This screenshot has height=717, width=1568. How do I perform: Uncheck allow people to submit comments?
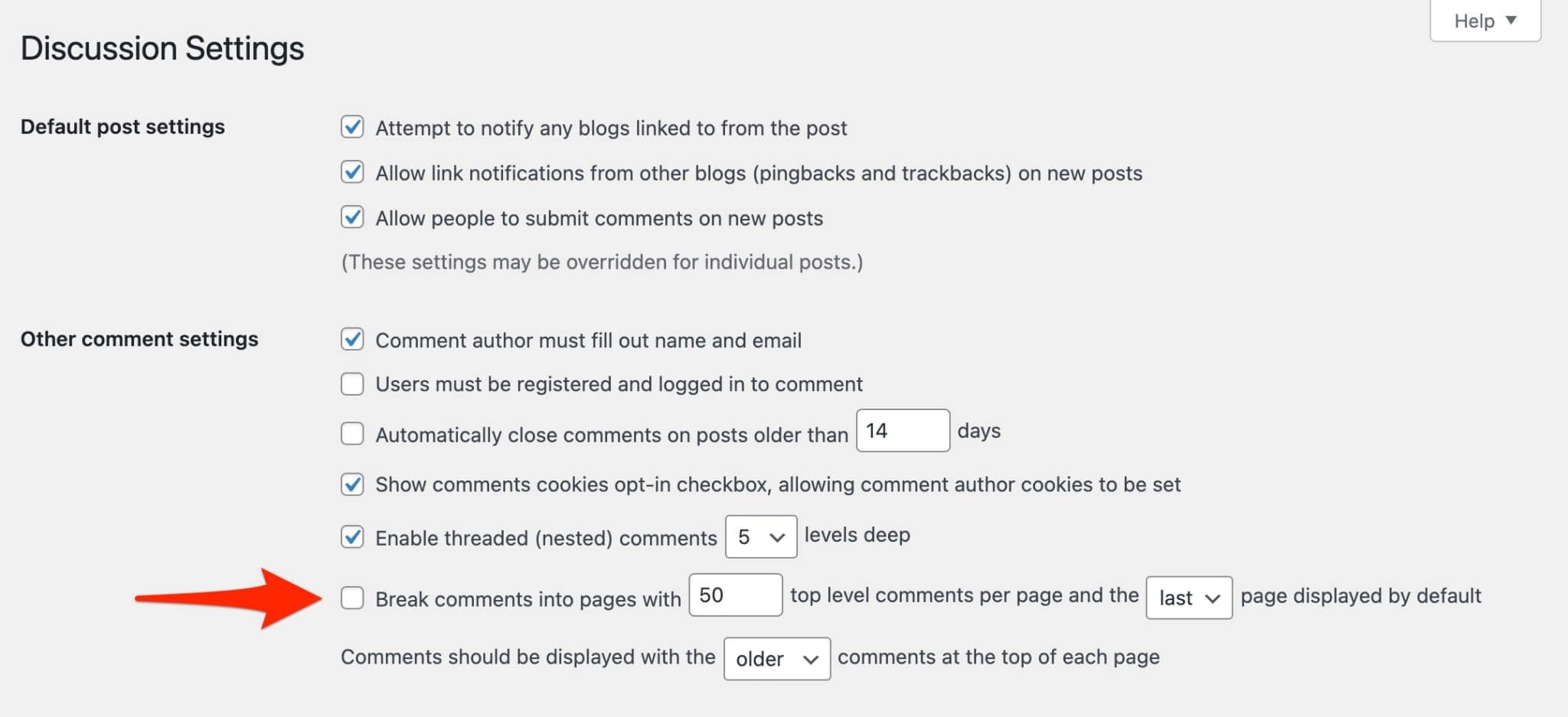tap(352, 218)
